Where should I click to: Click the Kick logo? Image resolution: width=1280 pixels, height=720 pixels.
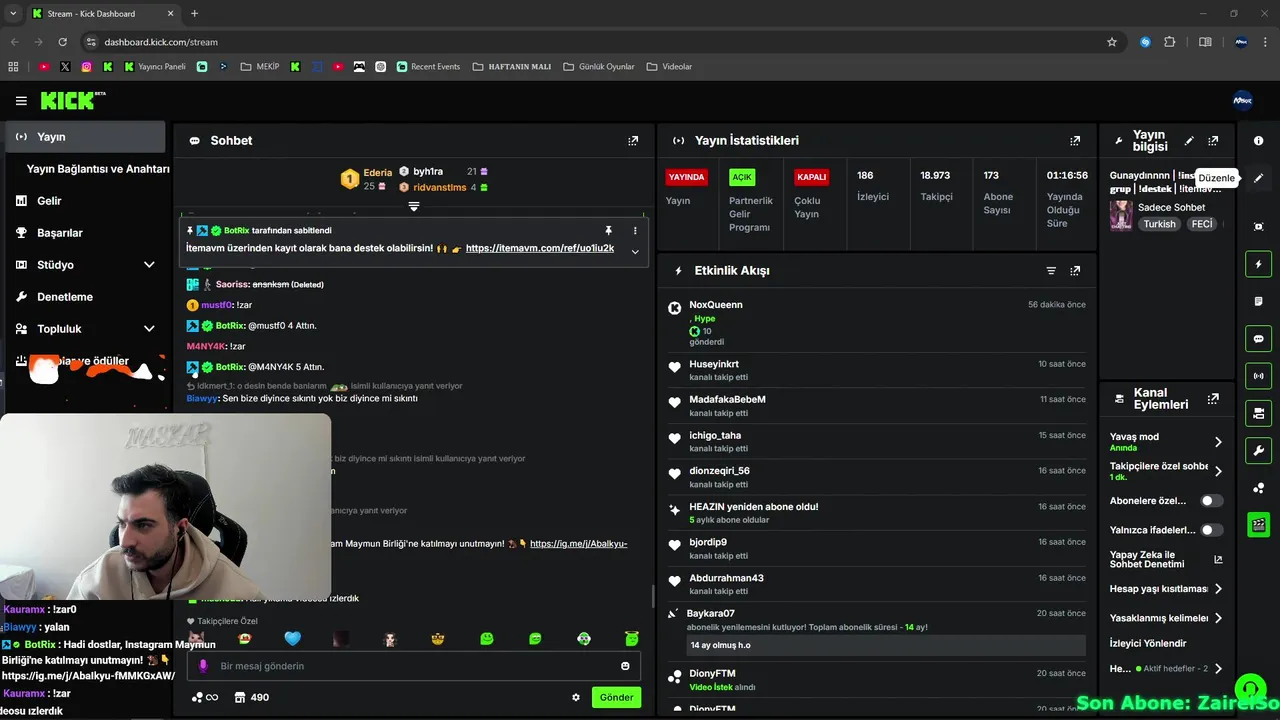[x=72, y=100]
